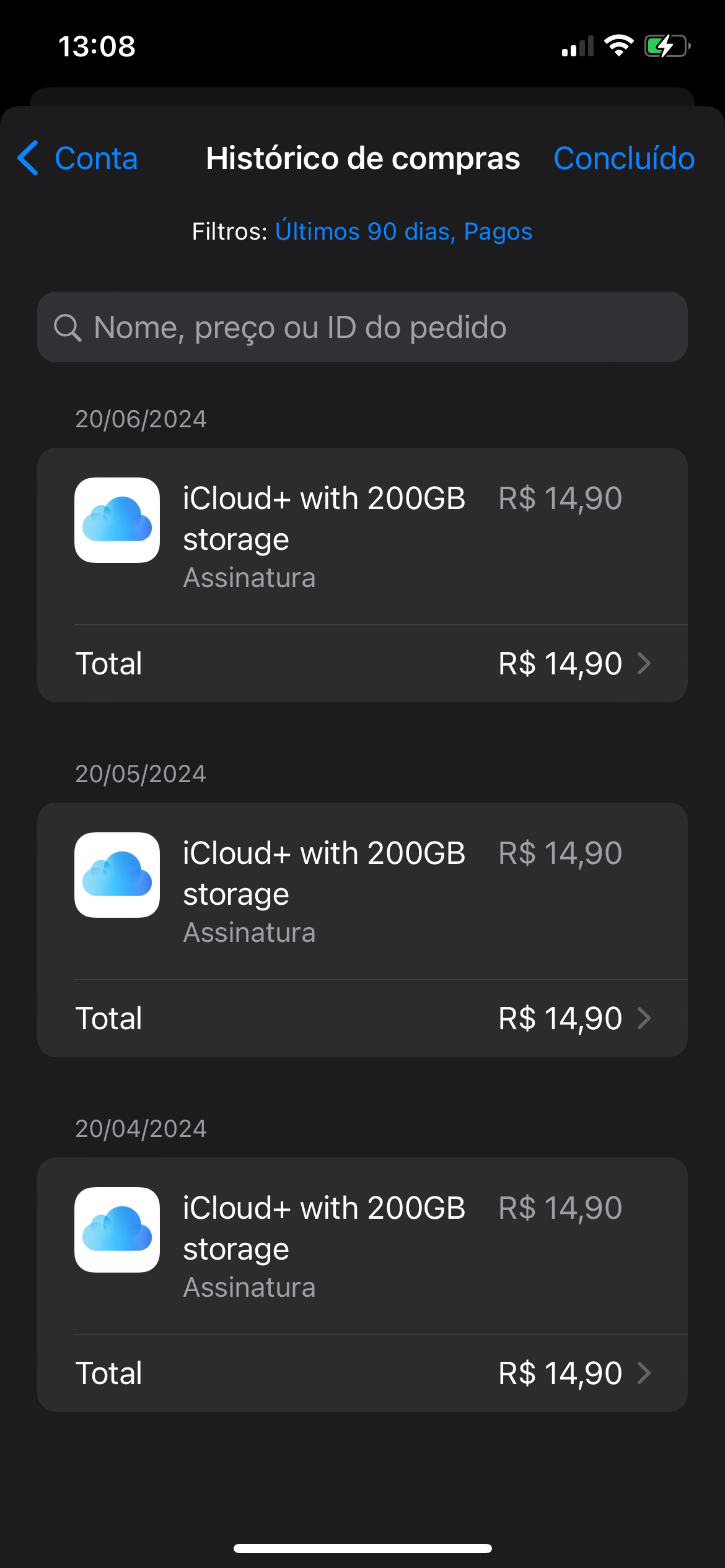The image size is (725, 1568).
Task: Tap the 13:08 clock in status bar
Action: (x=97, y=46)
